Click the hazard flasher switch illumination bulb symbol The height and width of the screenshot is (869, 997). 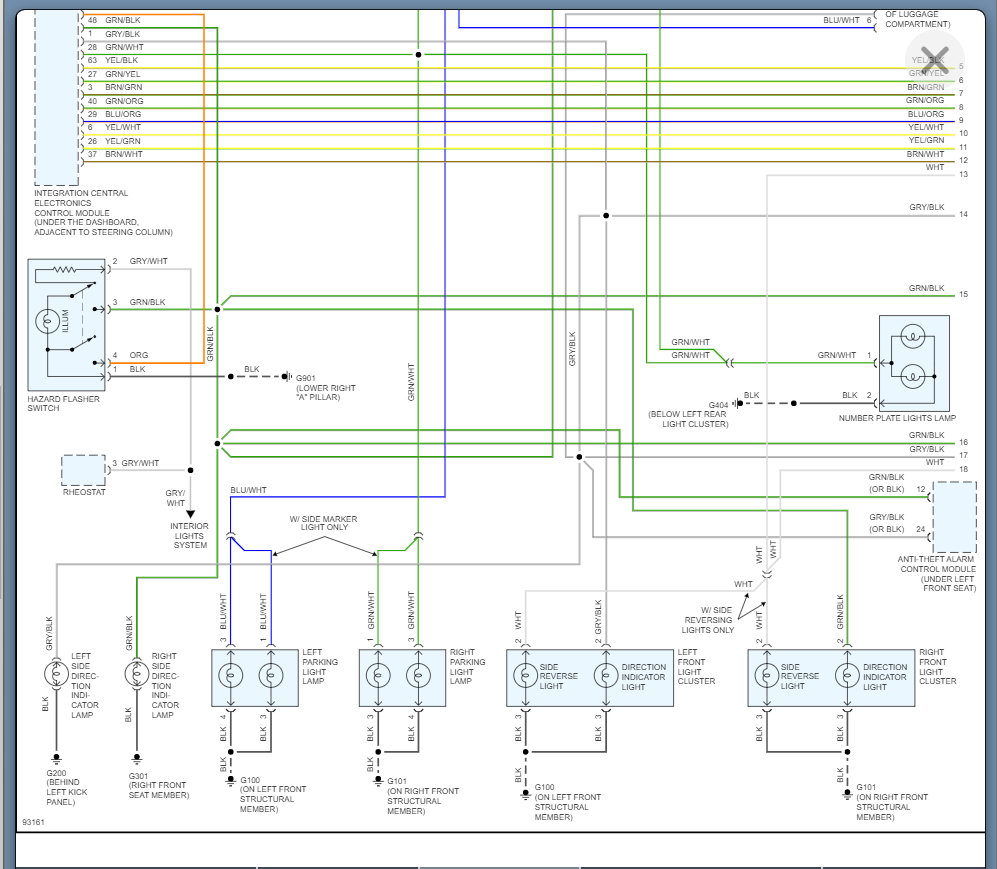(x=48, y=323)
